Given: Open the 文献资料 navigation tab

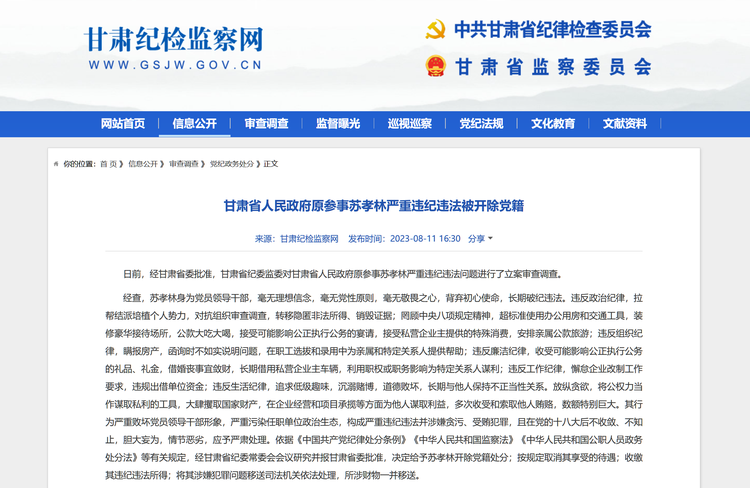Looking at the screenshot, I should pos(625,124).
